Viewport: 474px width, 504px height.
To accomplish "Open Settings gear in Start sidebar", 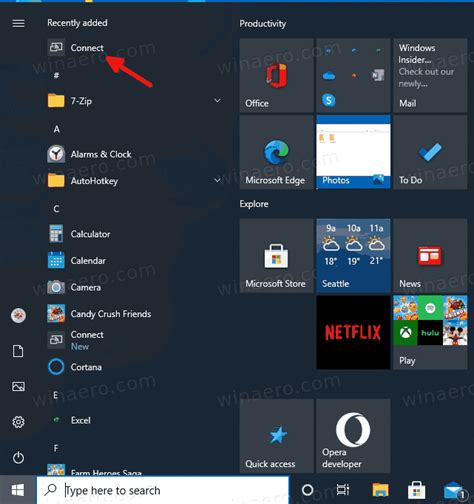I will pyautogui.click(x=18, y=422).
